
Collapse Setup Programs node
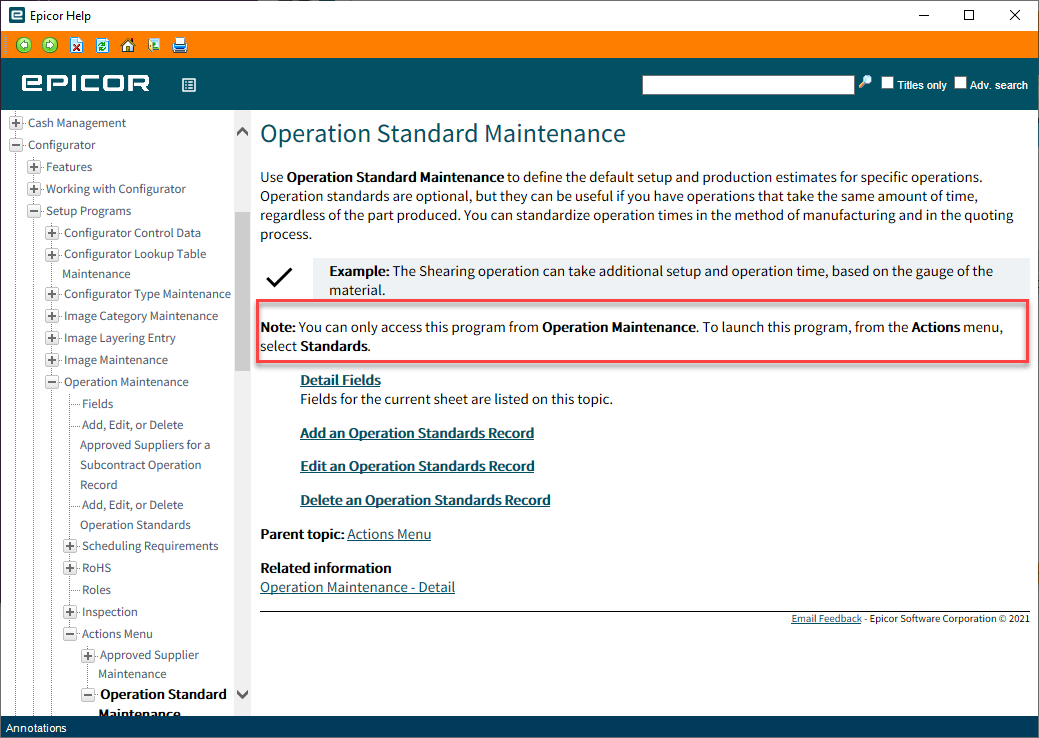point(34,211)
